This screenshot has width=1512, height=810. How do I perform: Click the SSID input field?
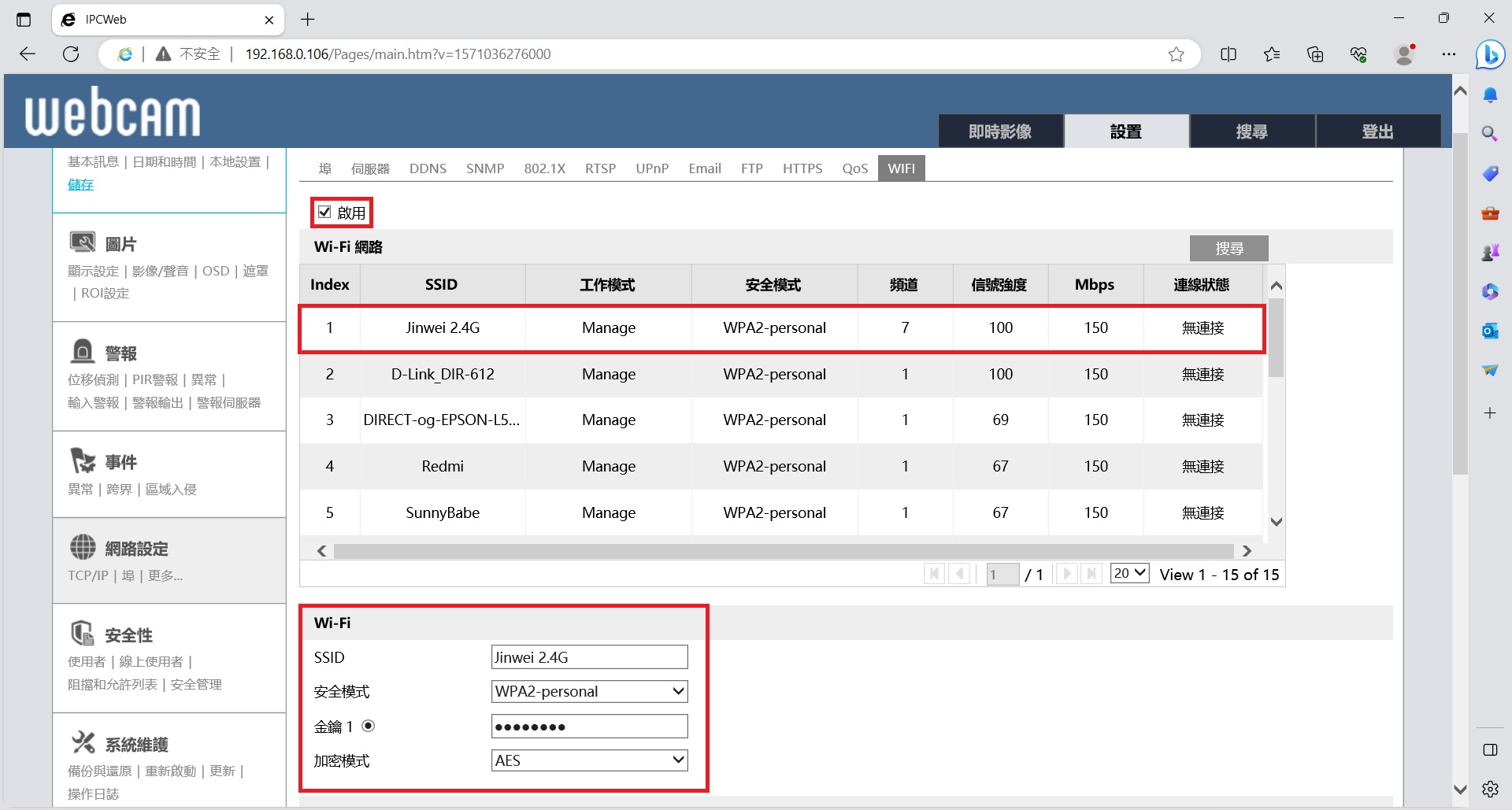[589, 657]
